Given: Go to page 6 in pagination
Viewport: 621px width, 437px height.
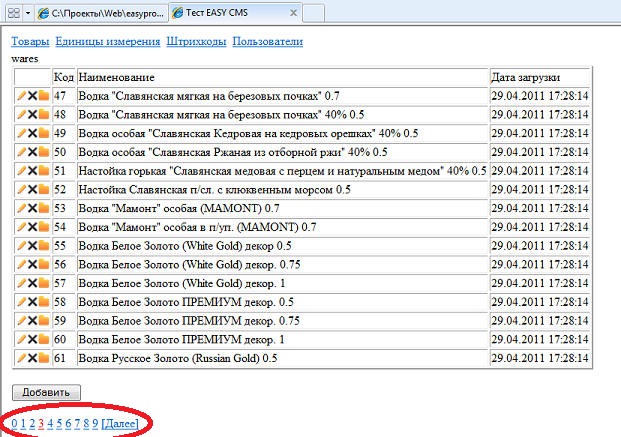Looking at the screenshot, I should click(68, 424).
